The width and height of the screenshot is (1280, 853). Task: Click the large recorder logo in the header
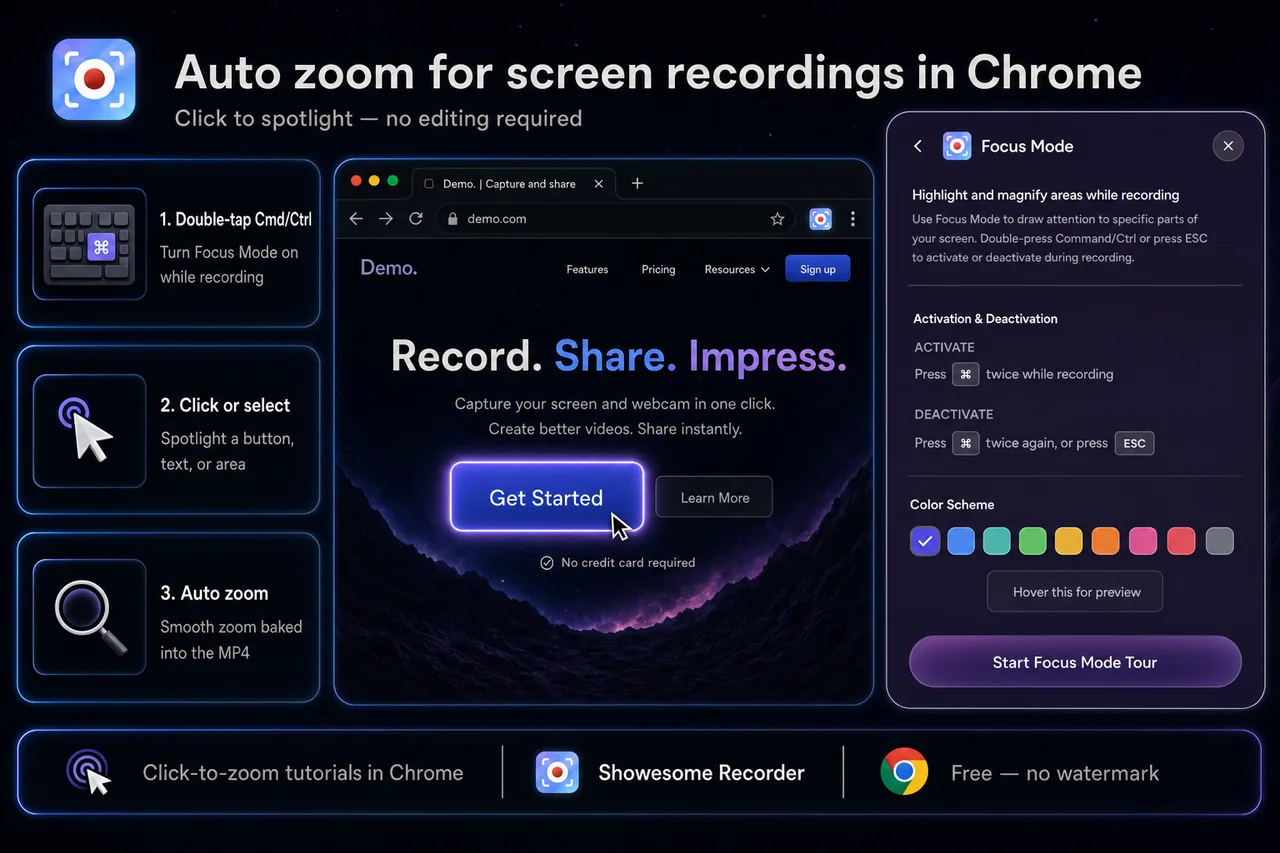pyautogui.click(x=94, y=79)
